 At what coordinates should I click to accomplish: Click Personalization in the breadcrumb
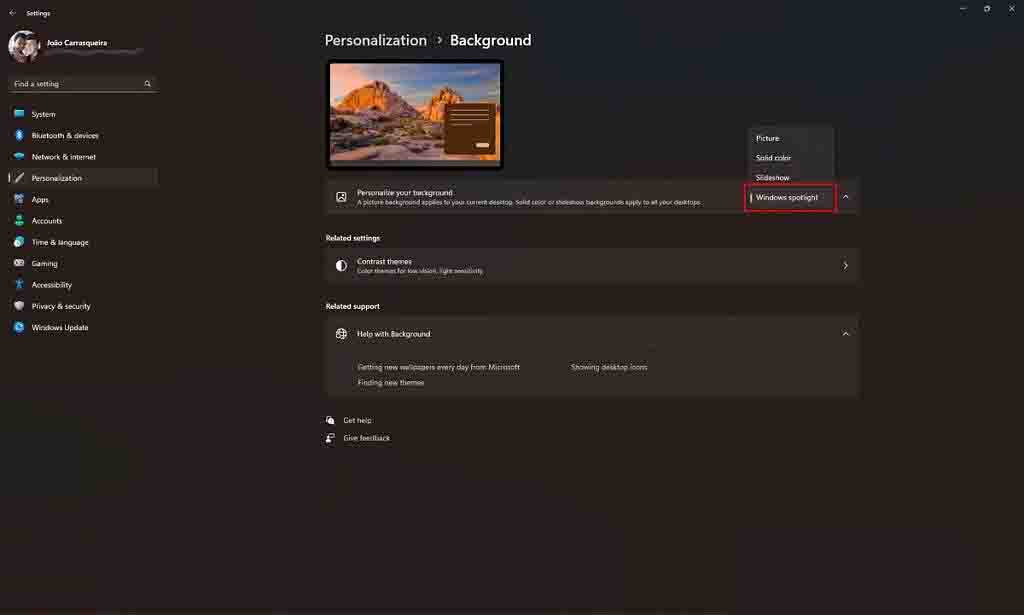[x=376, y=40]
